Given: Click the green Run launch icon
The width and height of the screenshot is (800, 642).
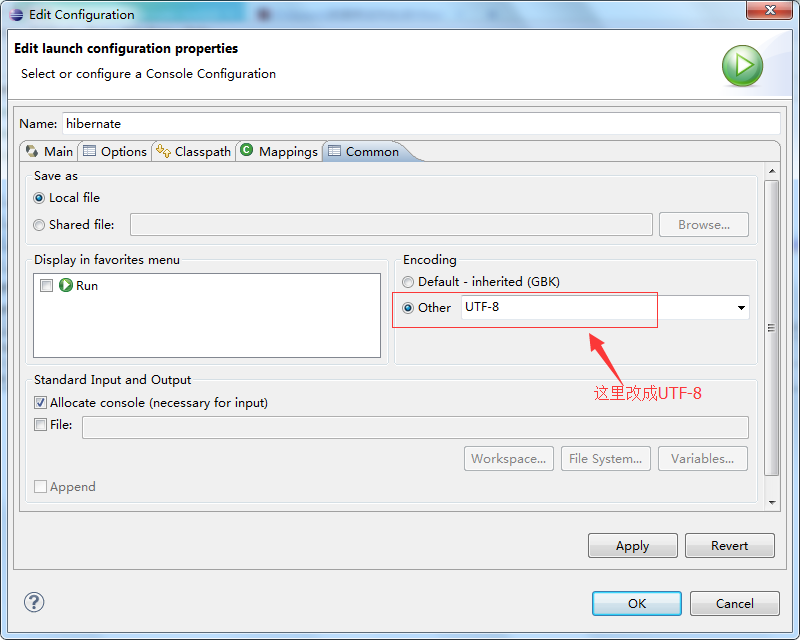Looking at the screenshot, I should tap(741, 64).
